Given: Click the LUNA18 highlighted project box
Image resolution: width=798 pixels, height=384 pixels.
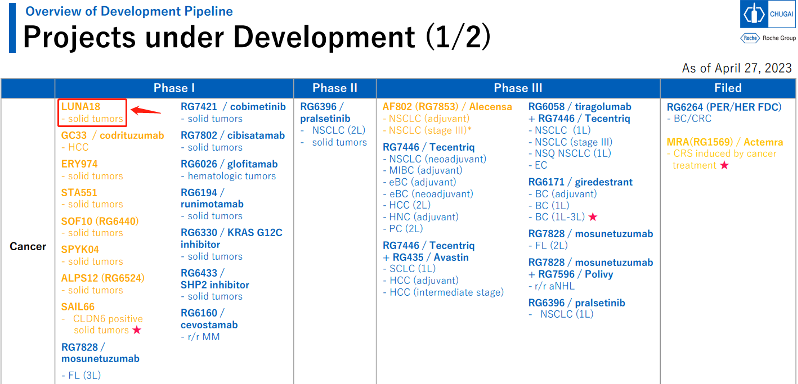Looking at the screenshot, I should tap(92, 112).
